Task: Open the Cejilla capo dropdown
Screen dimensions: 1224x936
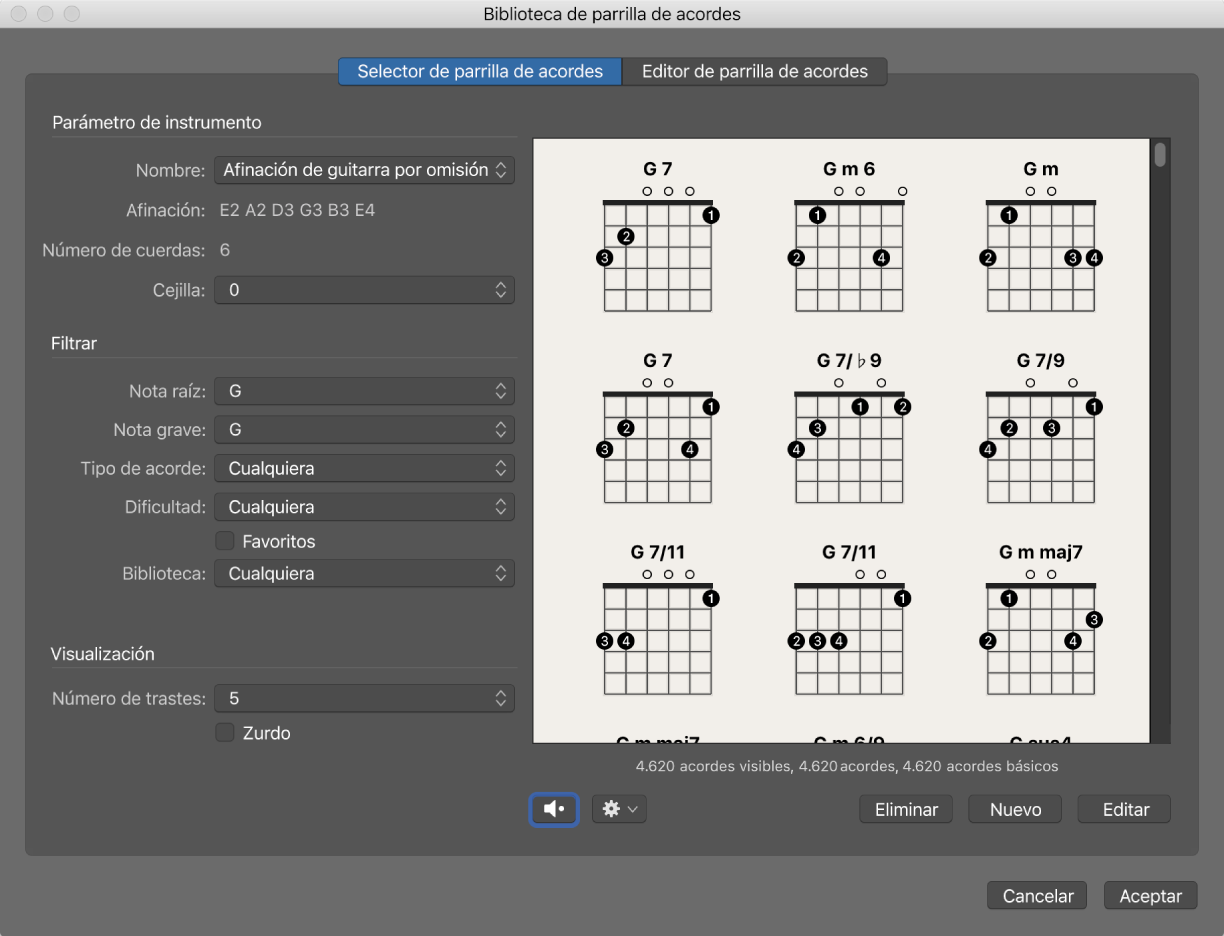Action: tap(365, 290)
